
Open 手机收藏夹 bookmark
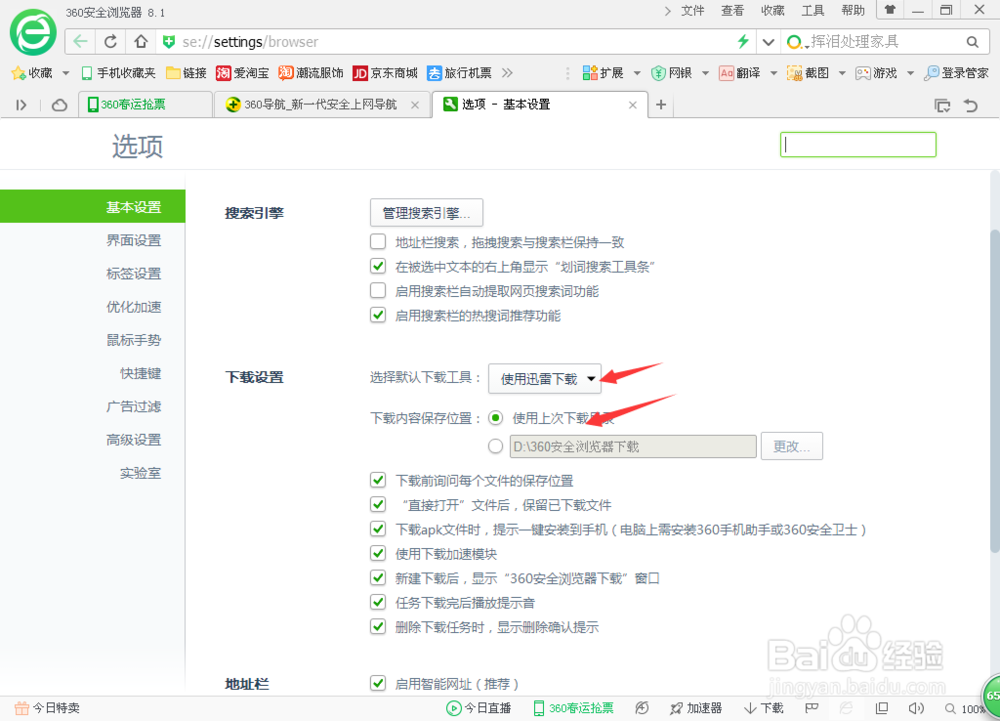click(x=119, y=73)
